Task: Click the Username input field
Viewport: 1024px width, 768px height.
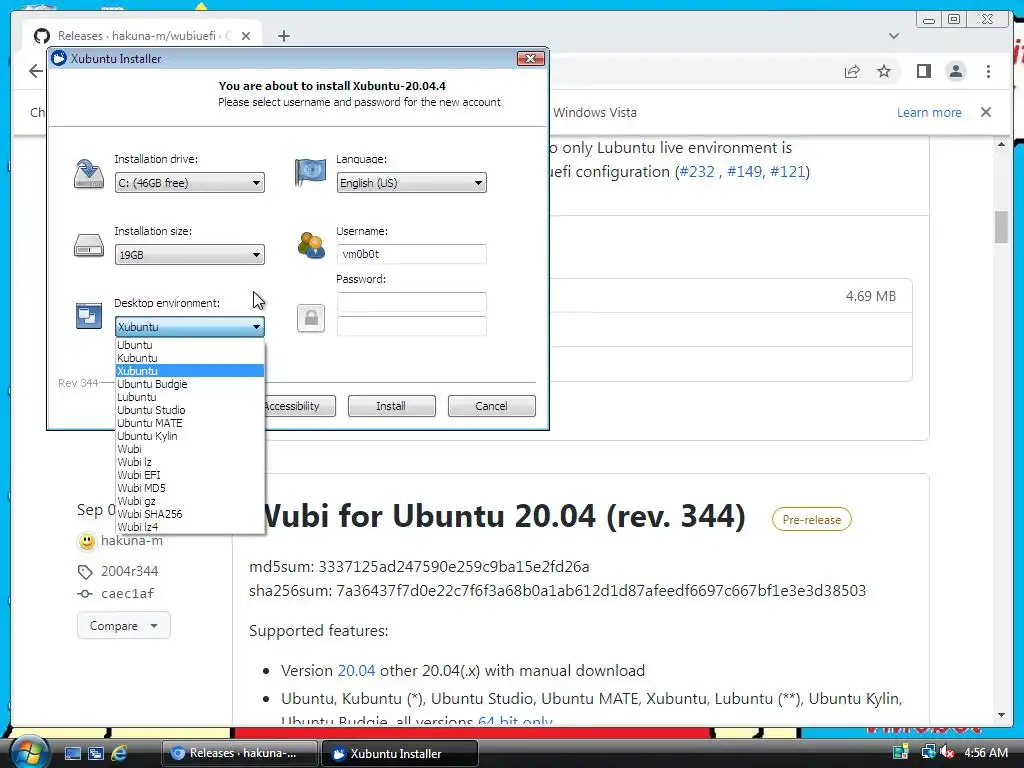Action: point(411,254)
